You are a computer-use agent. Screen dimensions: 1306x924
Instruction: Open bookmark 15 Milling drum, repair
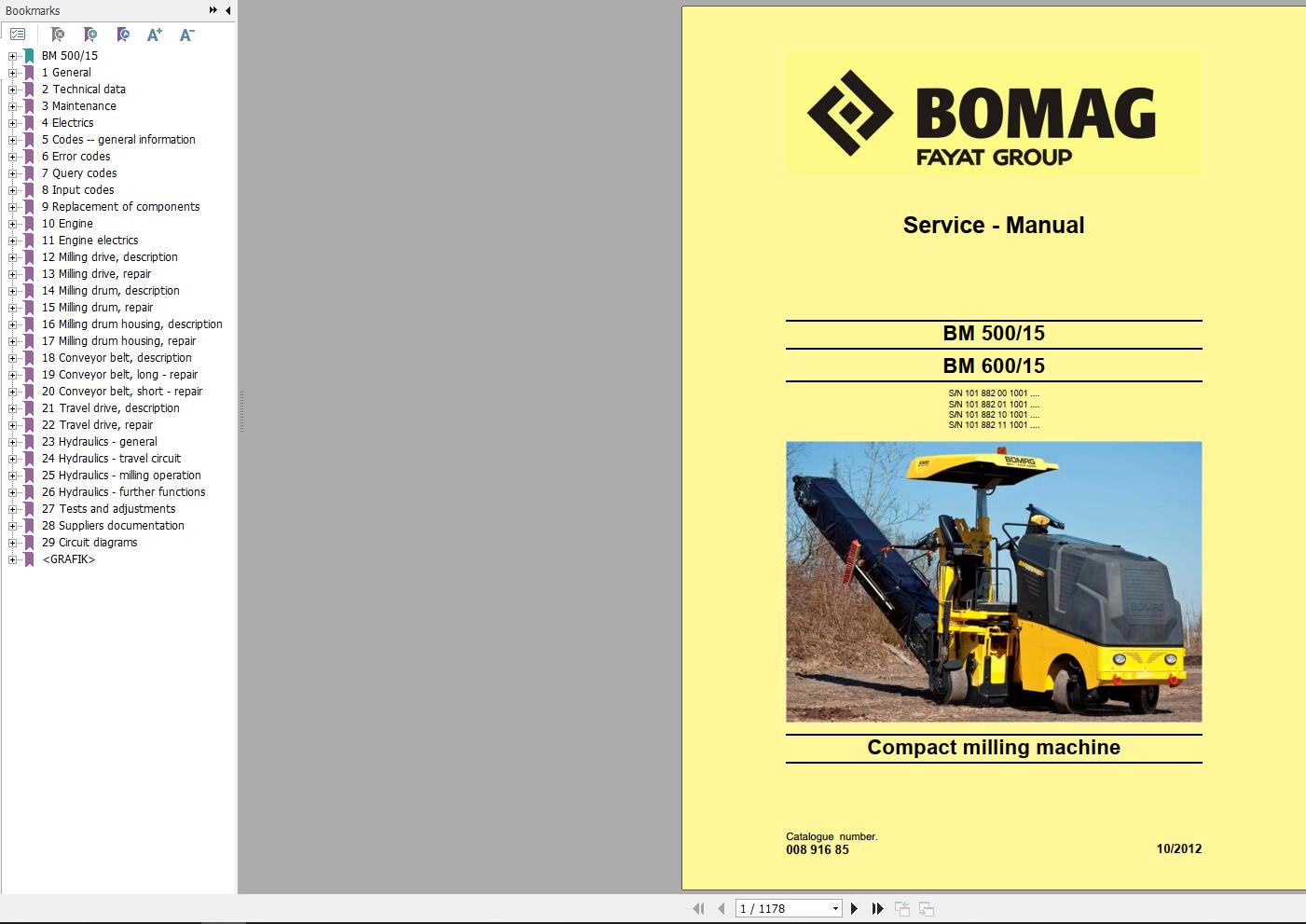97,308
